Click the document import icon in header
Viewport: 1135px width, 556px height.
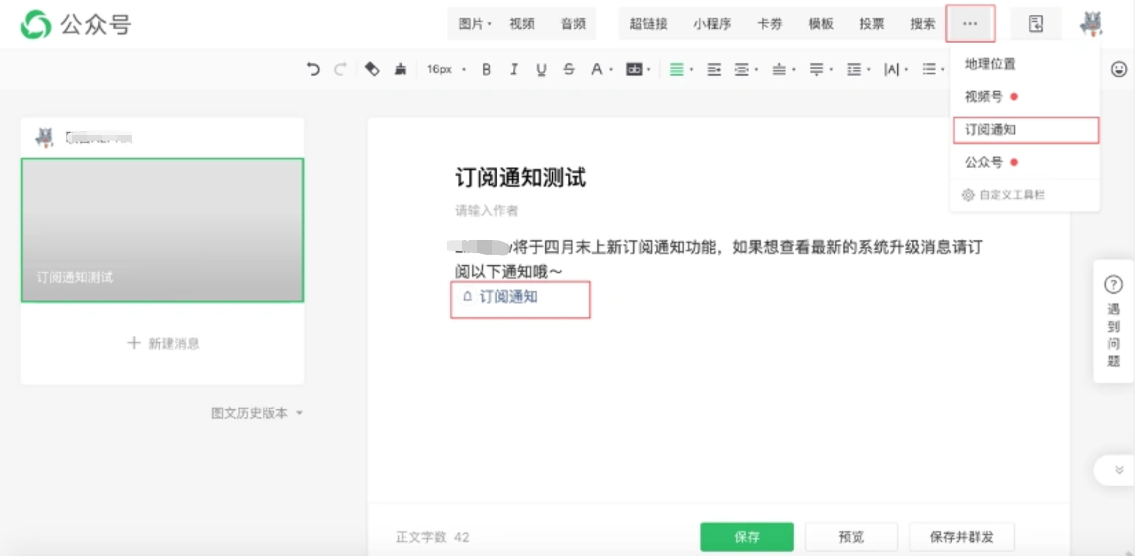pos(1036,24)
